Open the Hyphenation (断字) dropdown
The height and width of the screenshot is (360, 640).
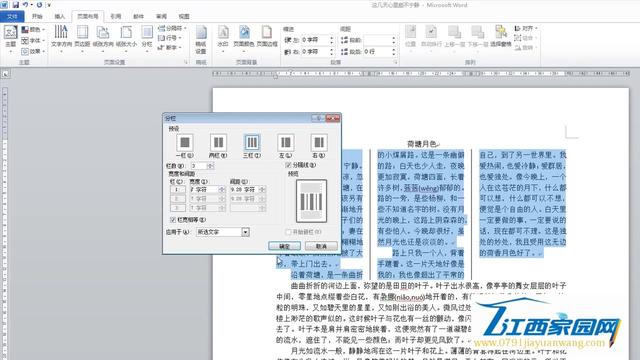169,48
